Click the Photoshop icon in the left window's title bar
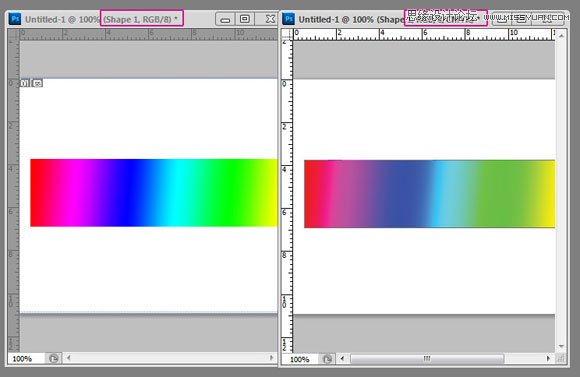The image size is (580, 377). [15, 18]
